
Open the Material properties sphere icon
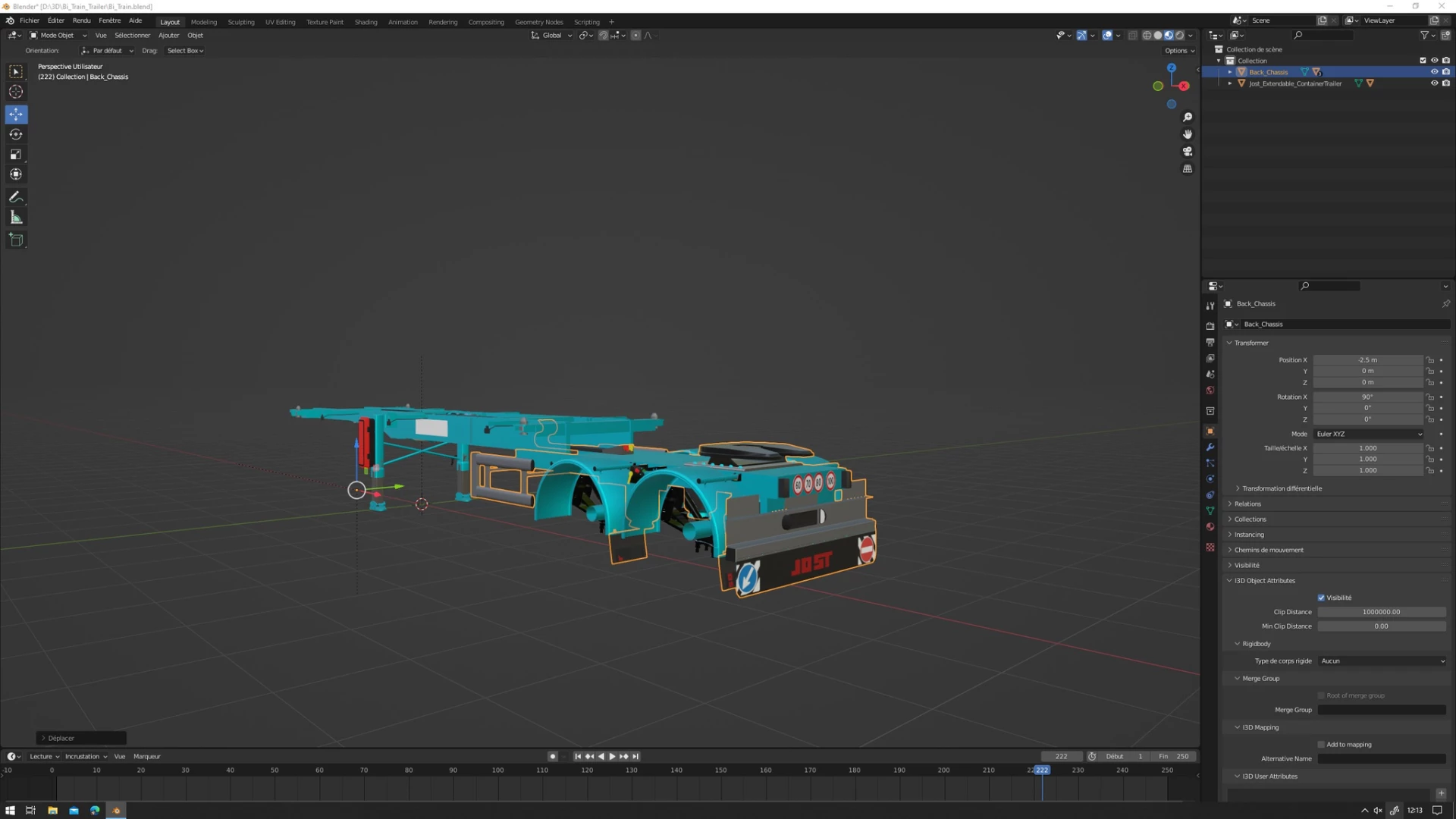click(x=1210, y=526)
